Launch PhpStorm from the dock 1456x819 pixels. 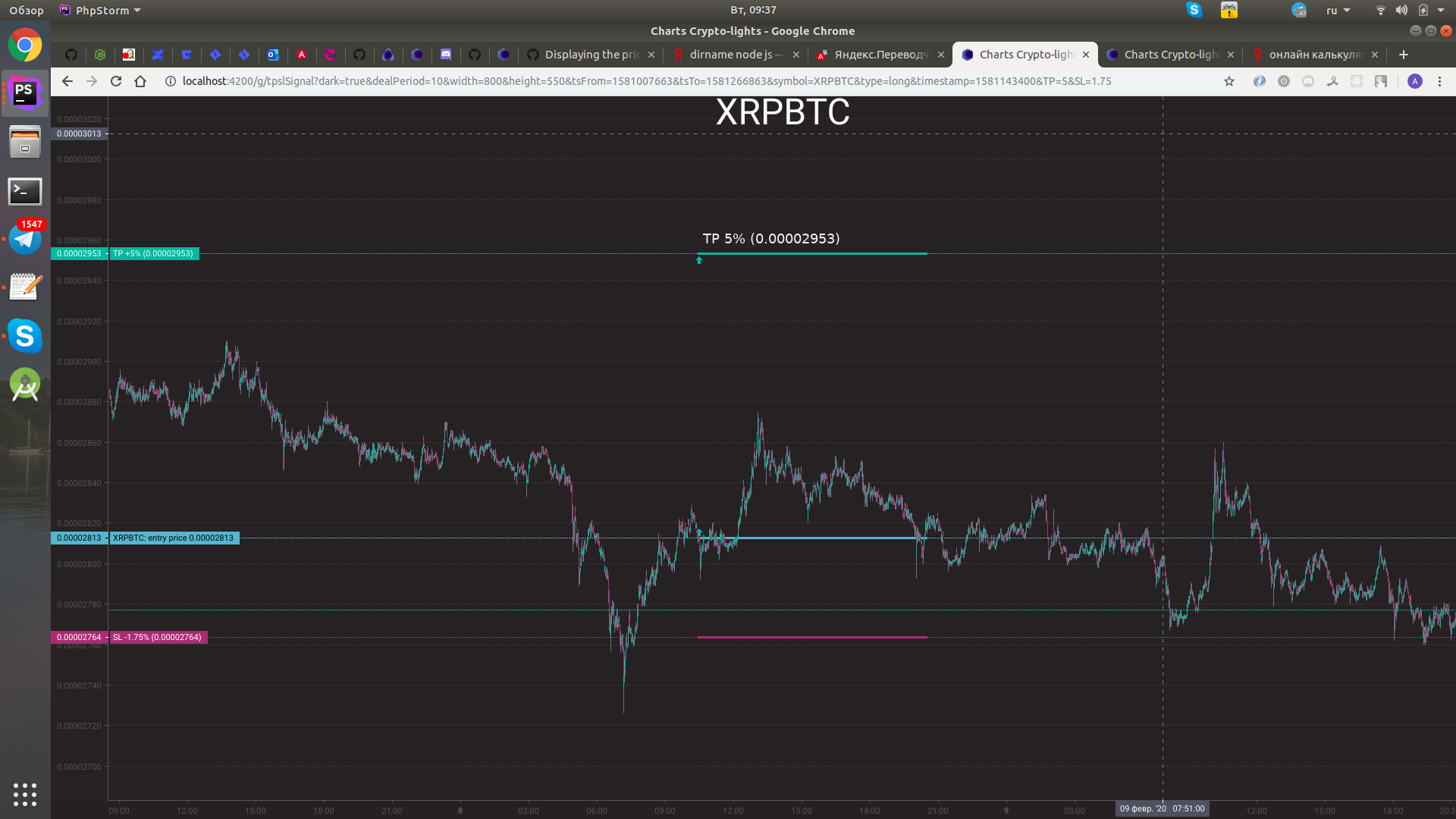point(25,93)
